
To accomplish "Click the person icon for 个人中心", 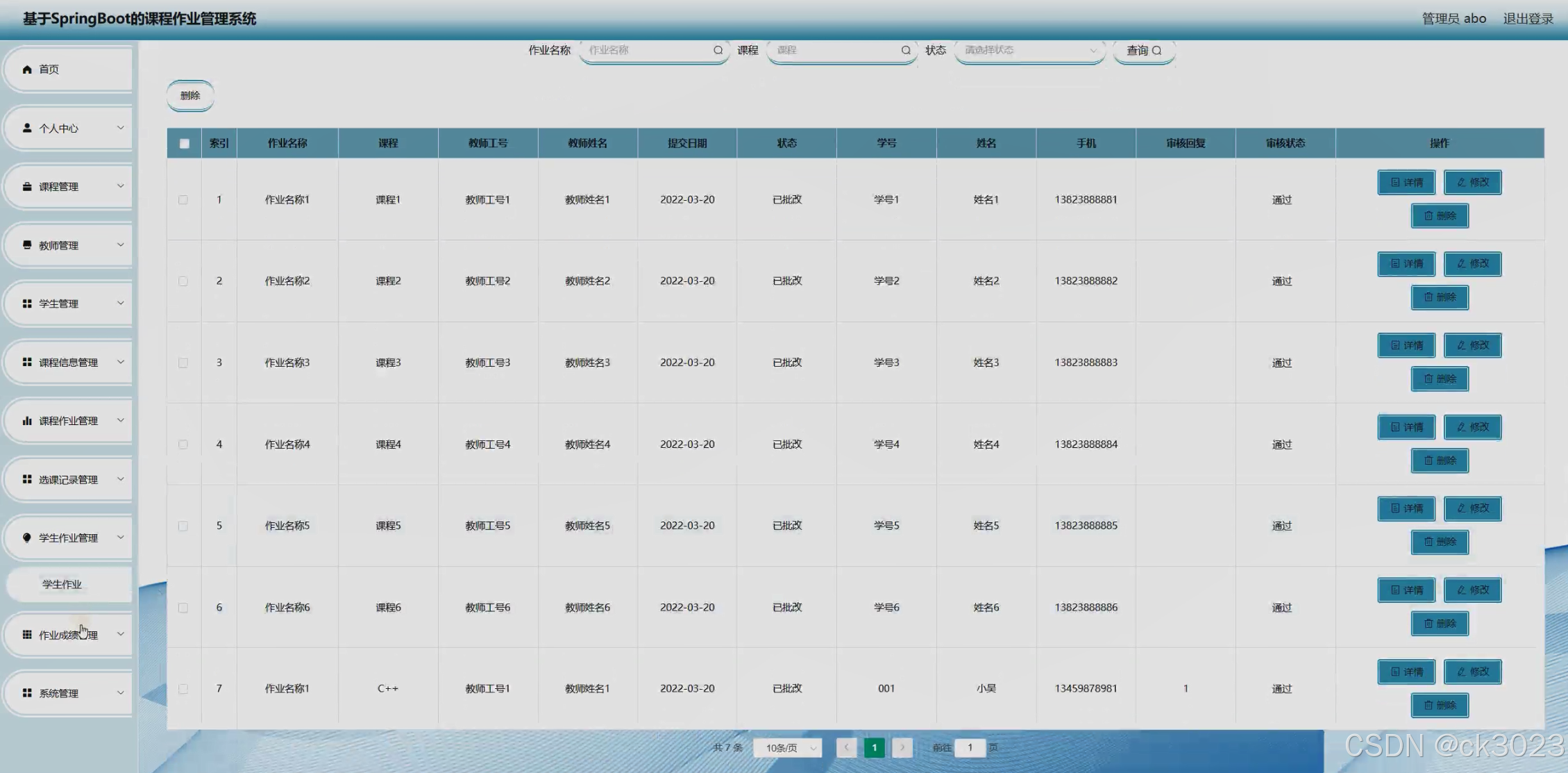I will point(27,128).
